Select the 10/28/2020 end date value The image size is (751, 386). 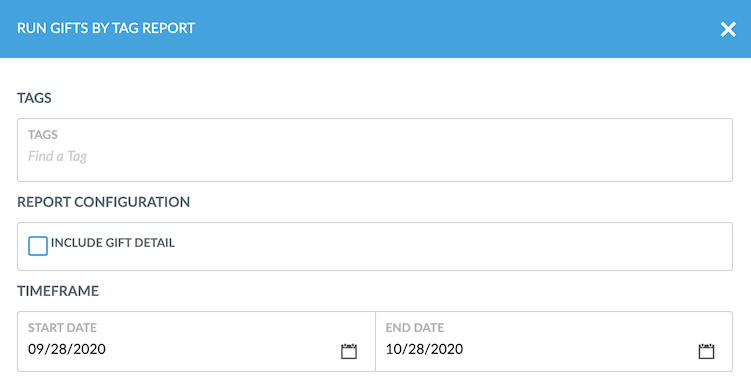424,349
